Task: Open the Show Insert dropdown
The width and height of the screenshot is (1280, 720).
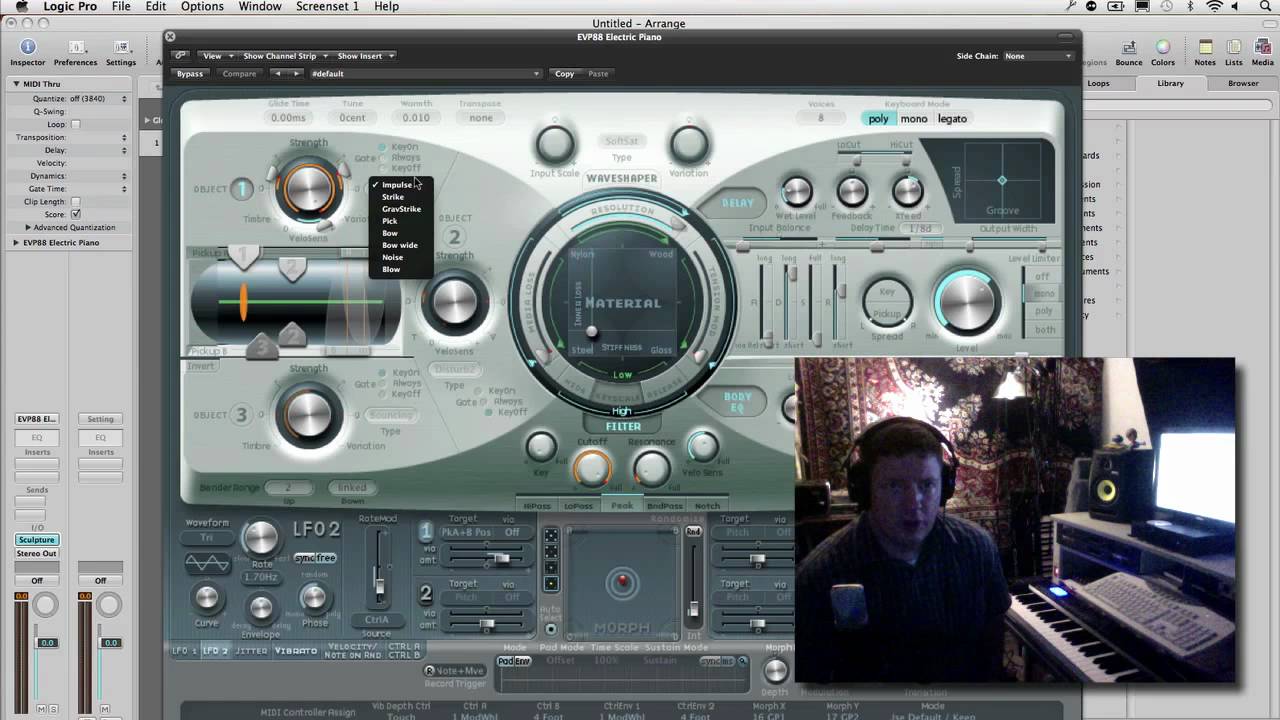Action: click(365, 56)
